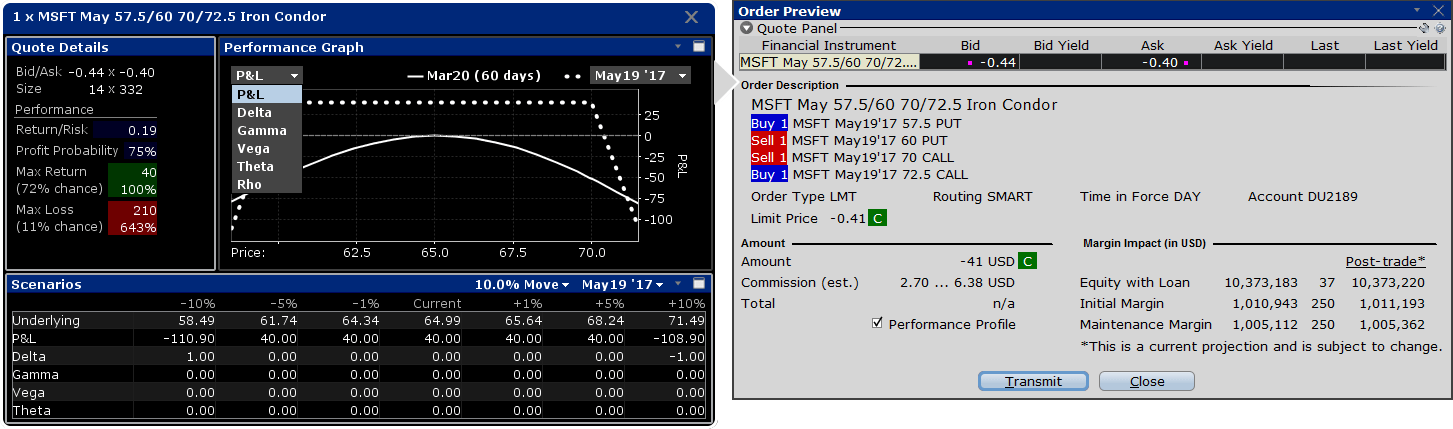The width and height of the screenshot is (1453, 429).
Task: Click the Sell 1 tag for 70 CALL
Action: [770, 157]
